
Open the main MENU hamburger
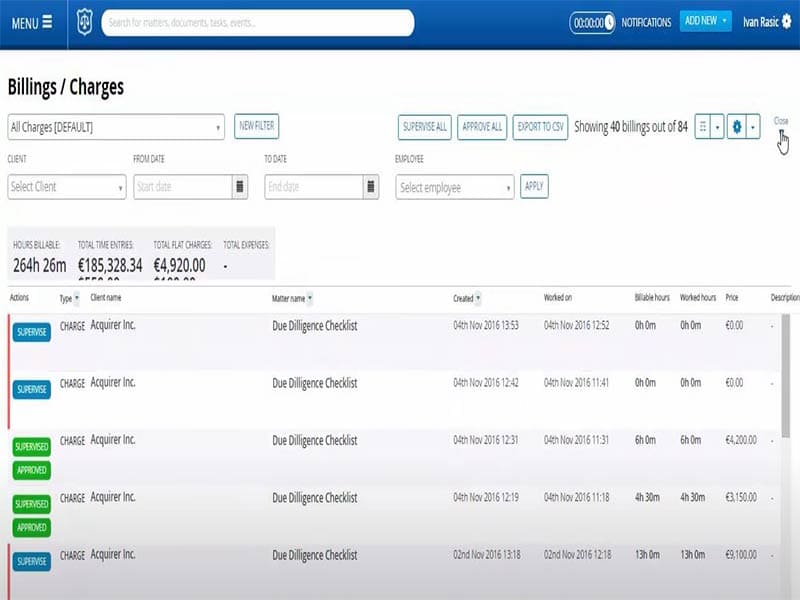(x=32, y=22)
